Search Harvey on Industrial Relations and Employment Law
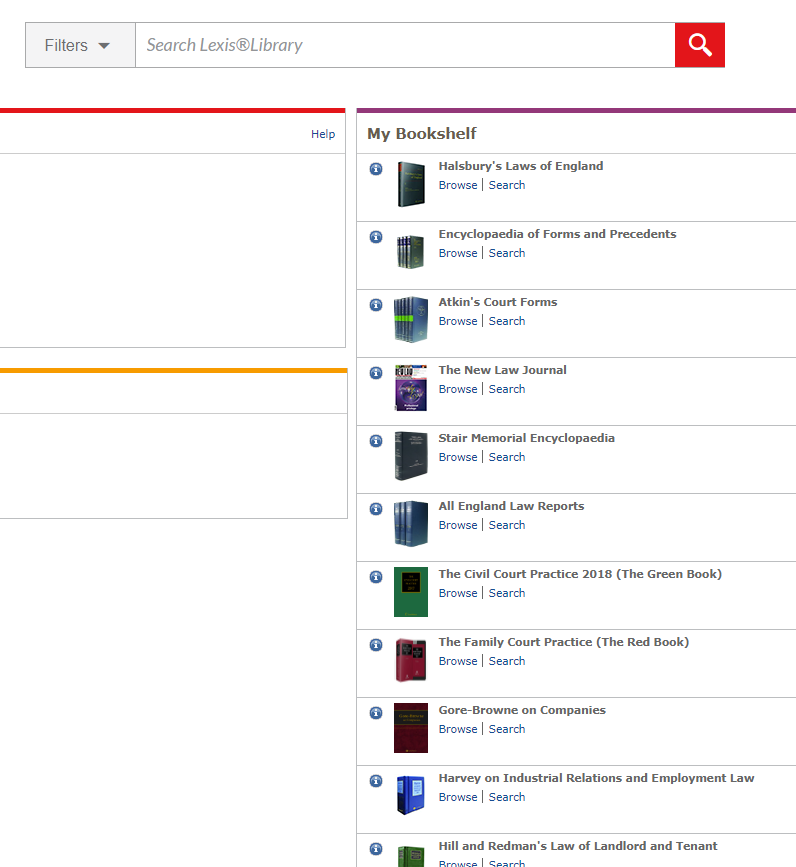Viewport: 796px width, 867px height. (x=506, y=797)
